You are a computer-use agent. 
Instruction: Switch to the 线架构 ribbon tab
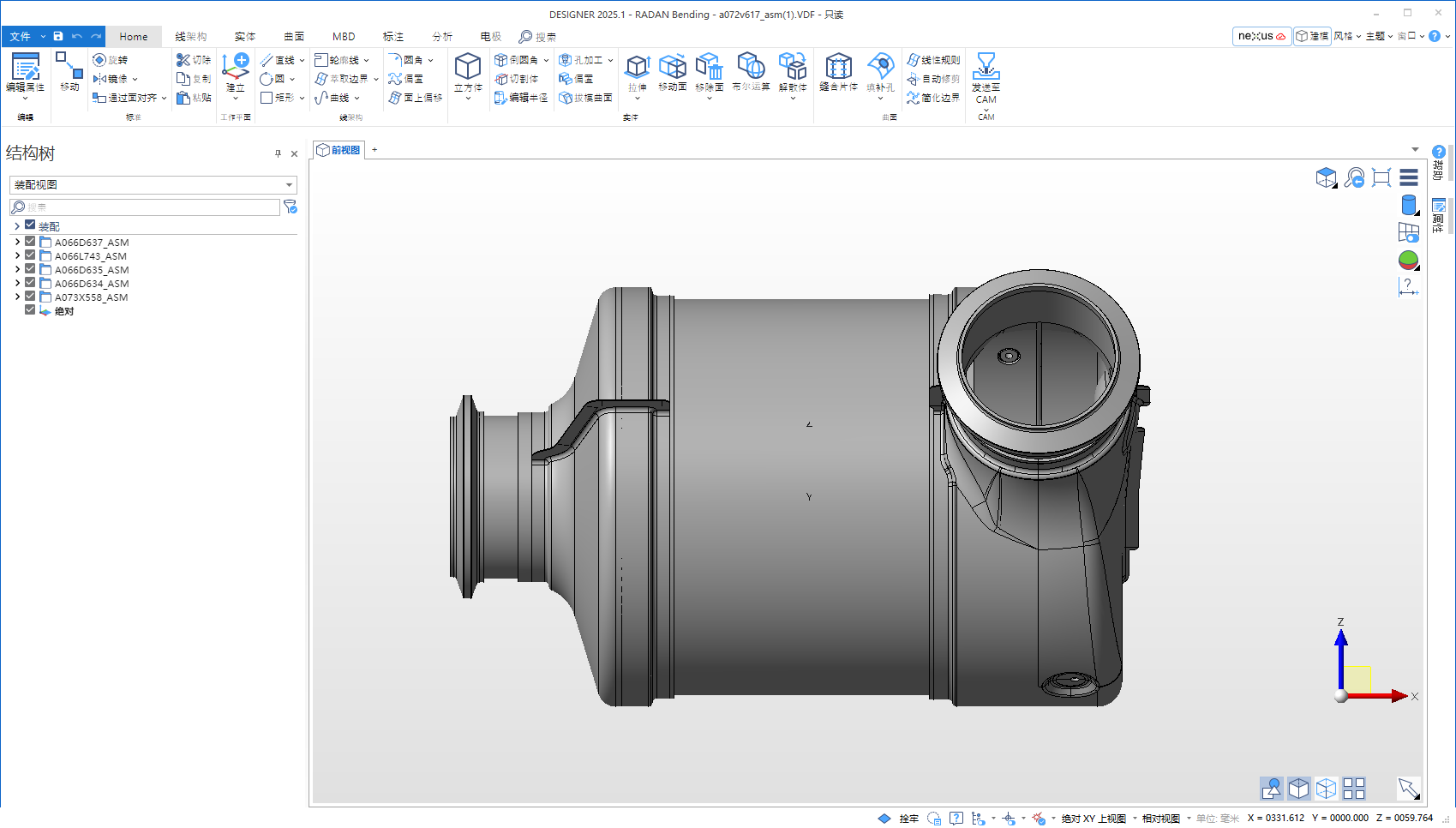coord(191,37)
